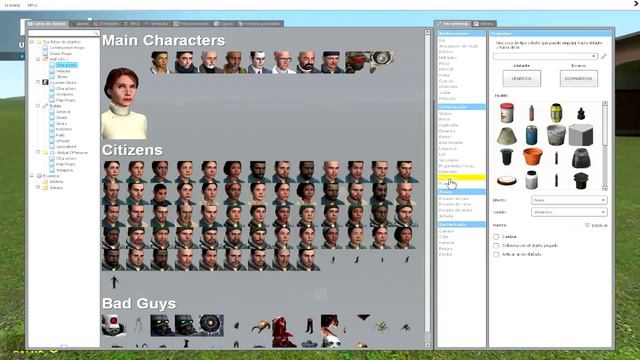Select Wheels under Builder
The height and width of the screenshot is (360, 640).
click(63, 141)
